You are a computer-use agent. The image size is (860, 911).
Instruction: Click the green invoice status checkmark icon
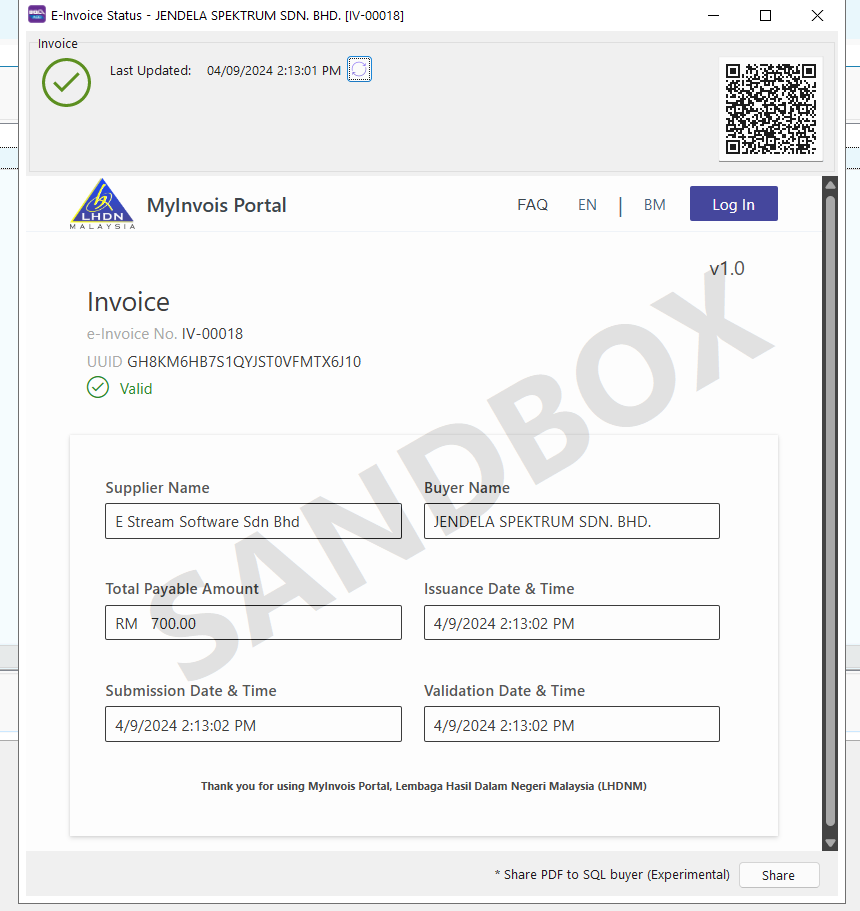tap(66, 83)
